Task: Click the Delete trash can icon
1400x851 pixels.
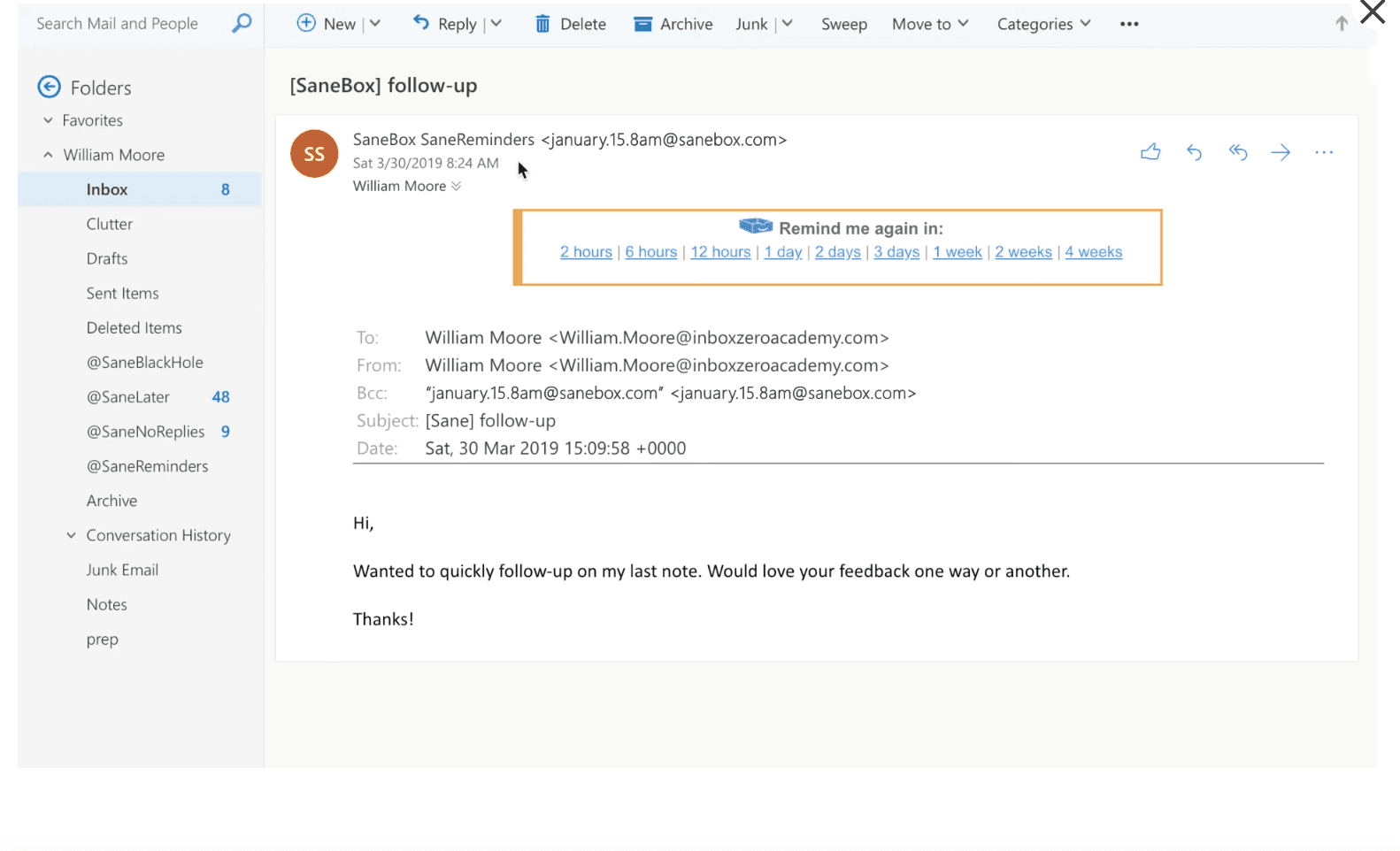Action: pyautogui.click(x=542, y=24)
